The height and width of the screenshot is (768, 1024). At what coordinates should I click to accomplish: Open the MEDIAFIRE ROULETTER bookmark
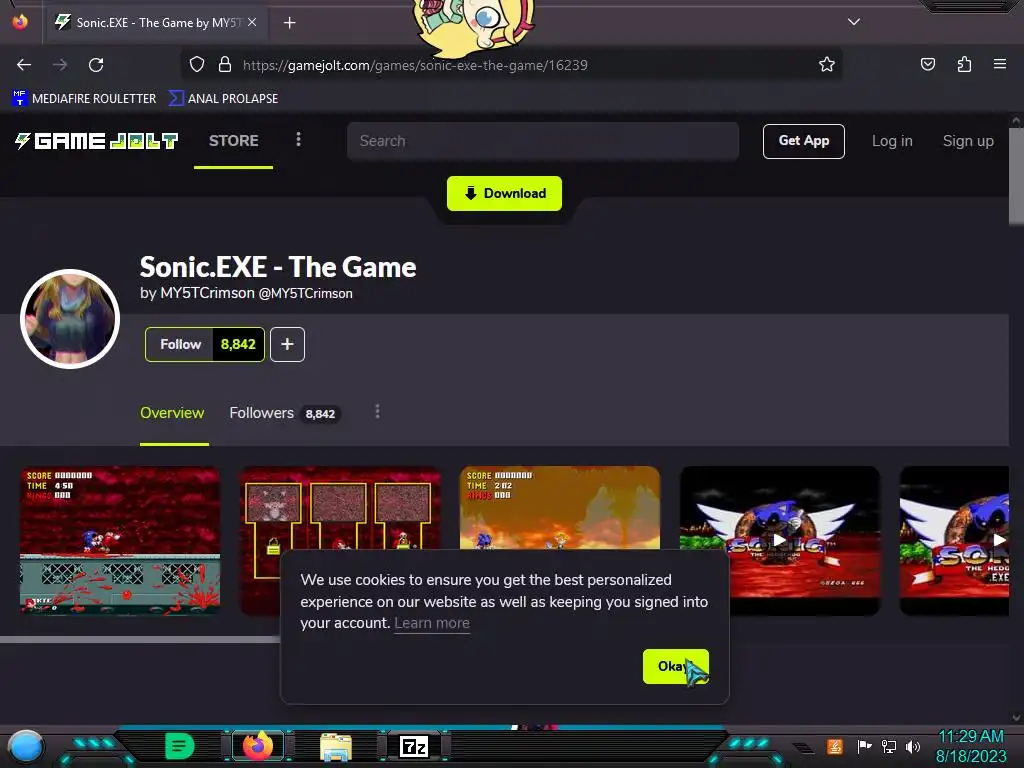[84, 98]
